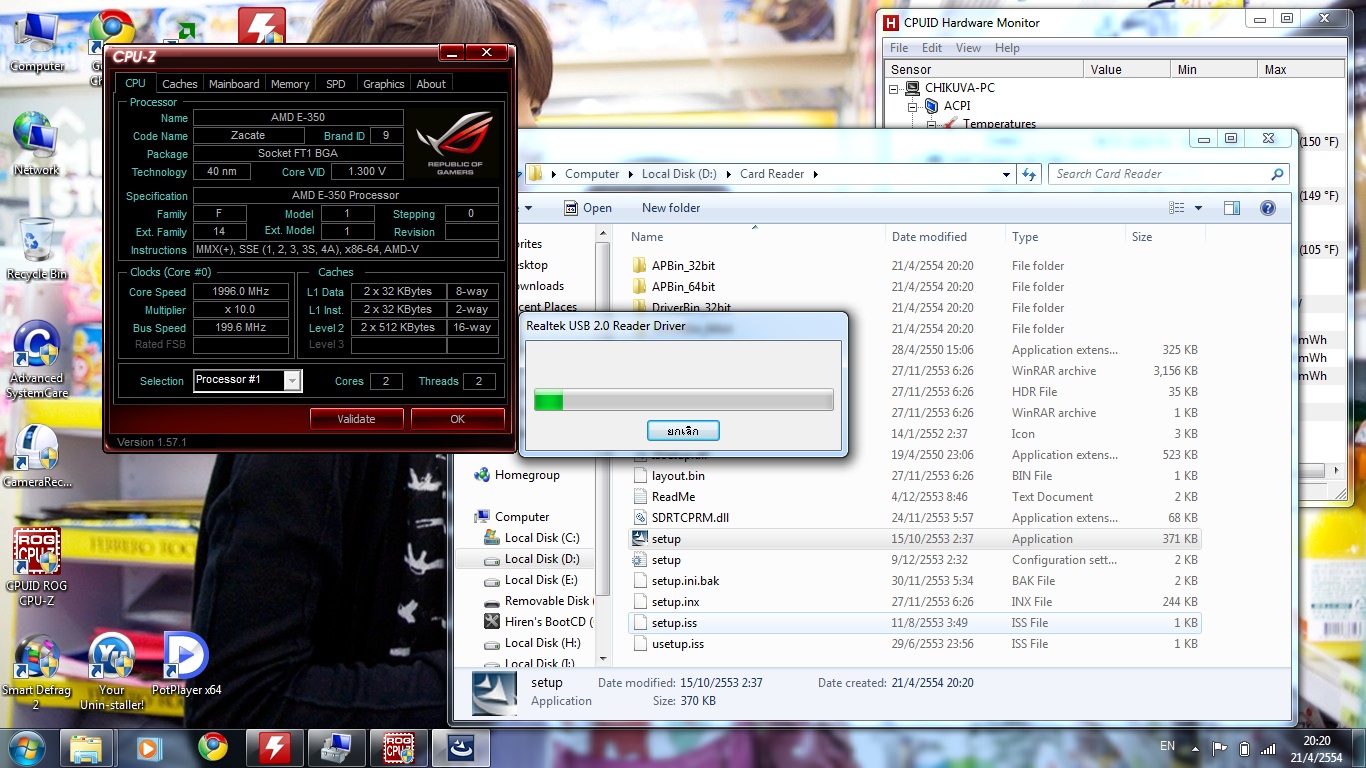Open the Action Center flag in the tray
The image size is (1366, 768).
(x=1220, y=748)
